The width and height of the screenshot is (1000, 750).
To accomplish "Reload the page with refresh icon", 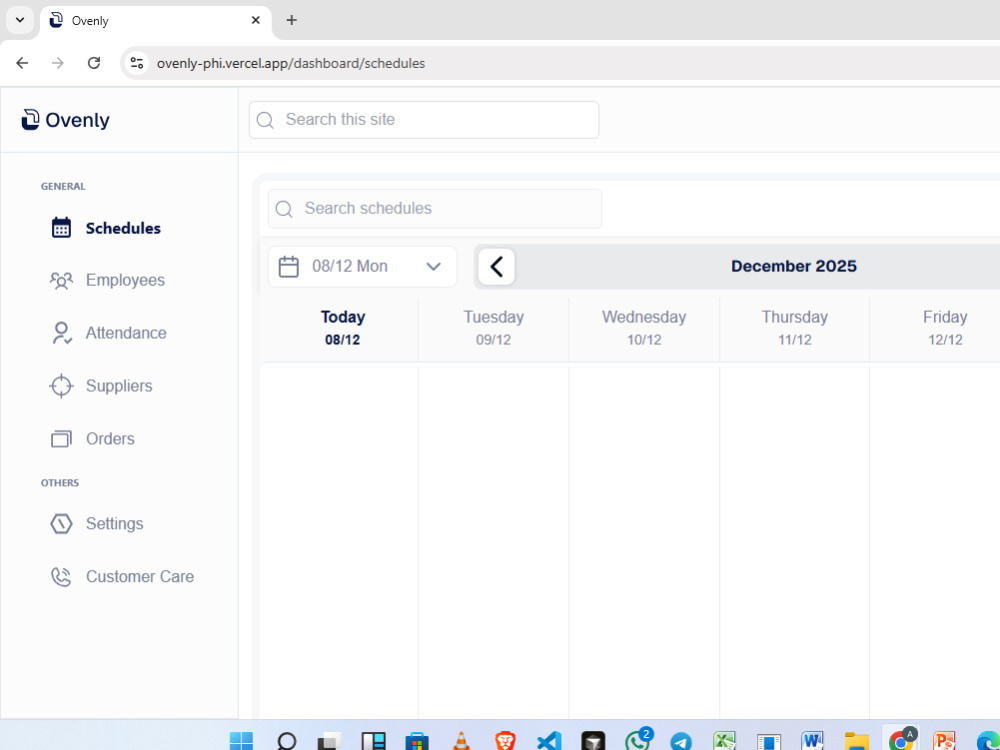I will coord(94,63).
